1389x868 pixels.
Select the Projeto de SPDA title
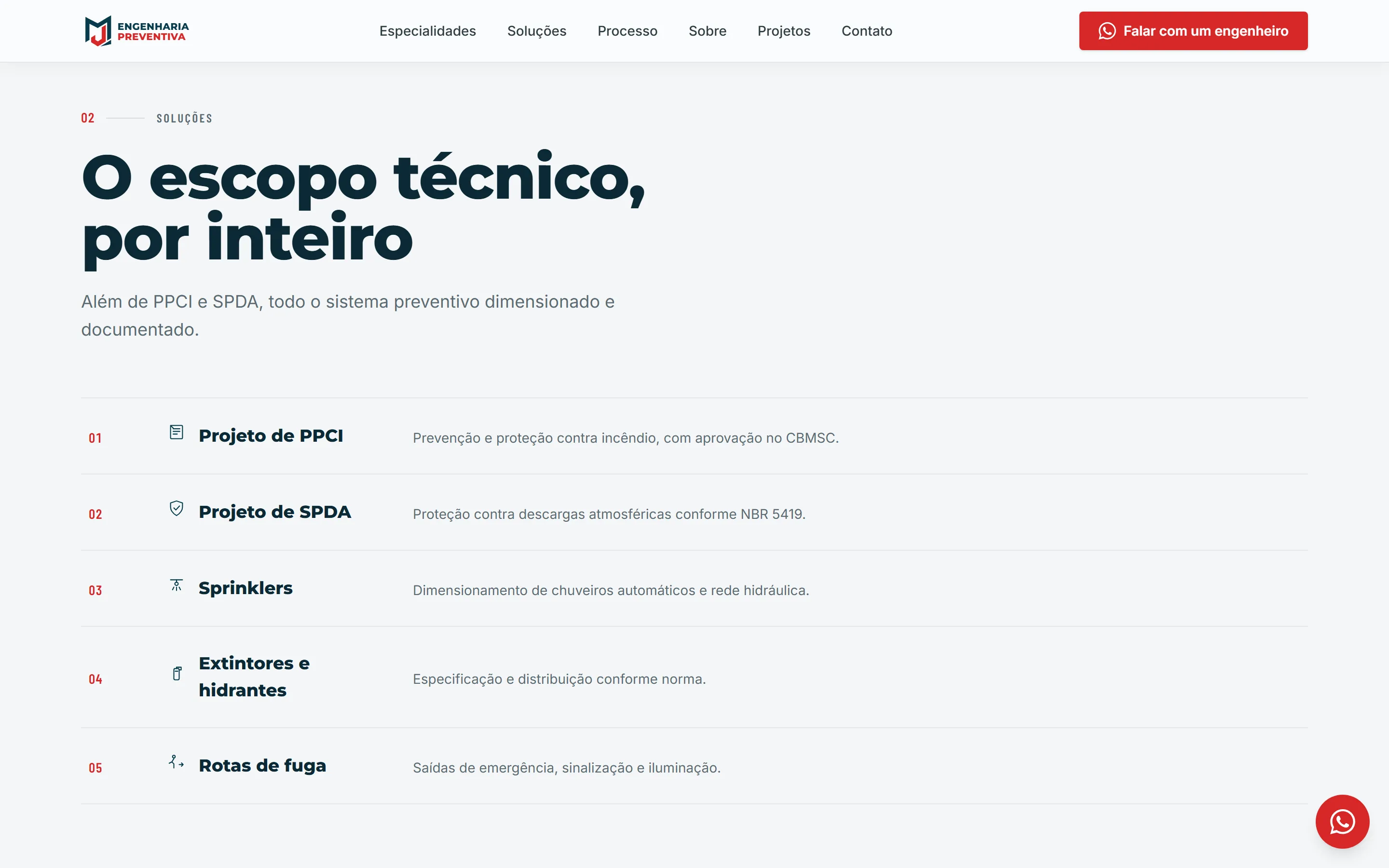[274, 512]
